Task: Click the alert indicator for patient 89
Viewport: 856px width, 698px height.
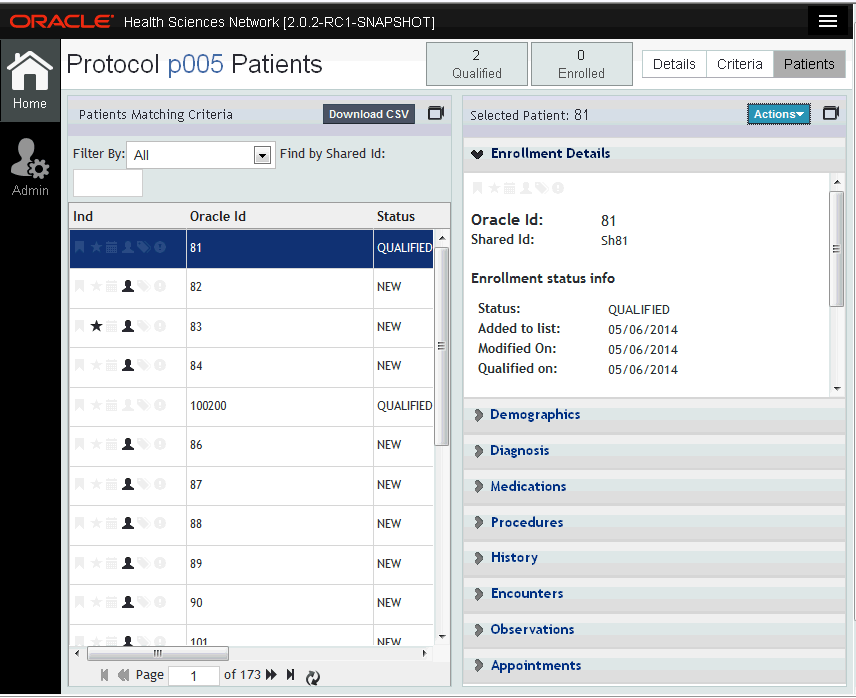Action: pos(160,563)
